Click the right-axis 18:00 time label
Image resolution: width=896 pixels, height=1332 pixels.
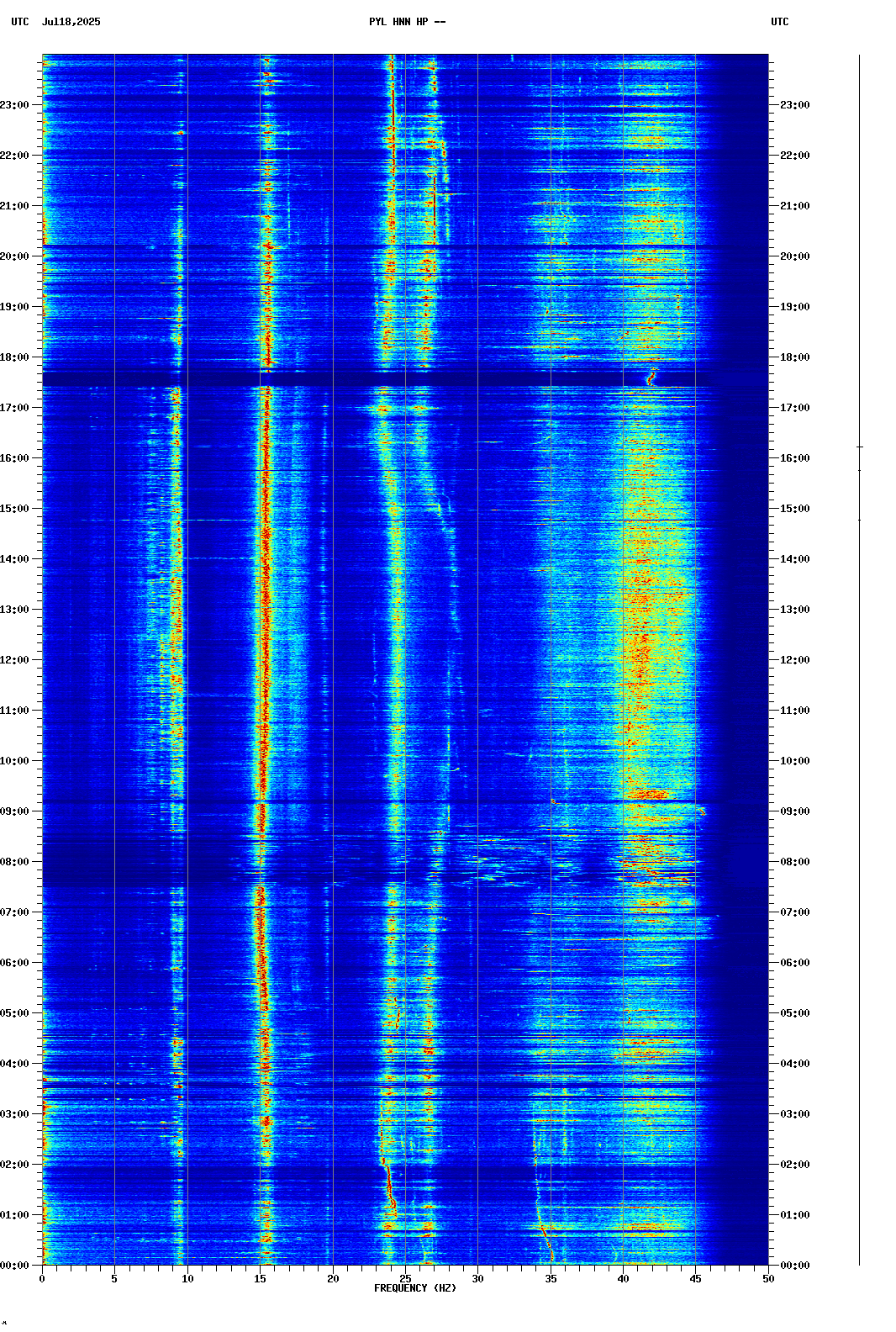click(795, 357)
